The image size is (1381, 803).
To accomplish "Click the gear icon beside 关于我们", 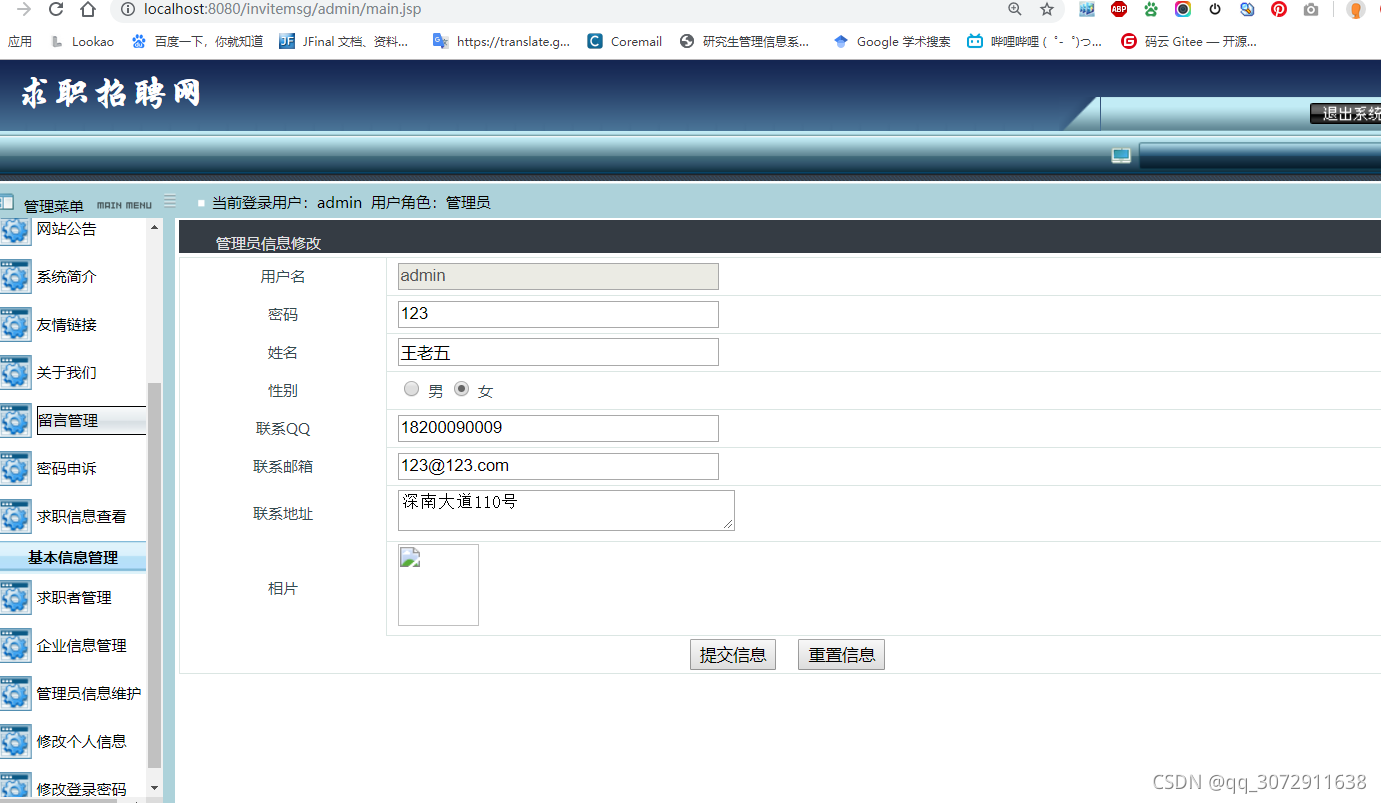I will (x=15, y=373).
